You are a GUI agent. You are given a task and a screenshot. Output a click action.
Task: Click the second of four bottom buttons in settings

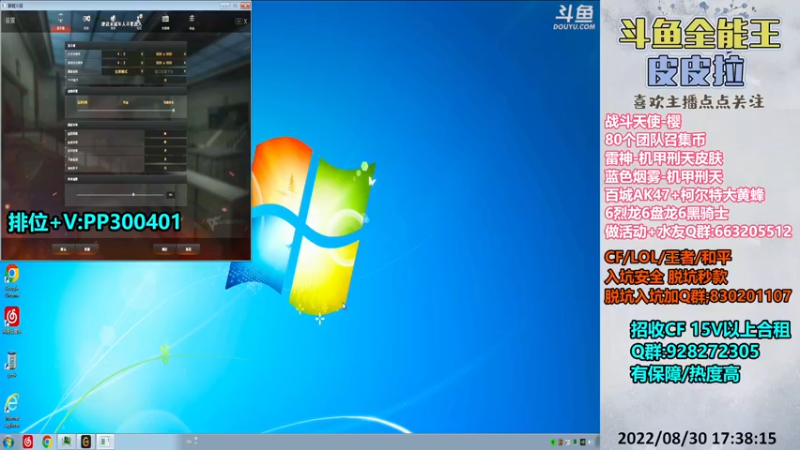[x=87, y=249]
